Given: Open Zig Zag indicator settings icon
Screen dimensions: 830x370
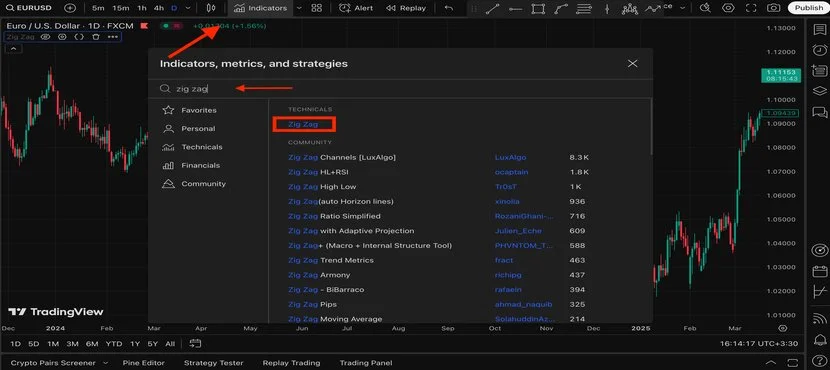Looking at the screenshot, I should (62, 37).
